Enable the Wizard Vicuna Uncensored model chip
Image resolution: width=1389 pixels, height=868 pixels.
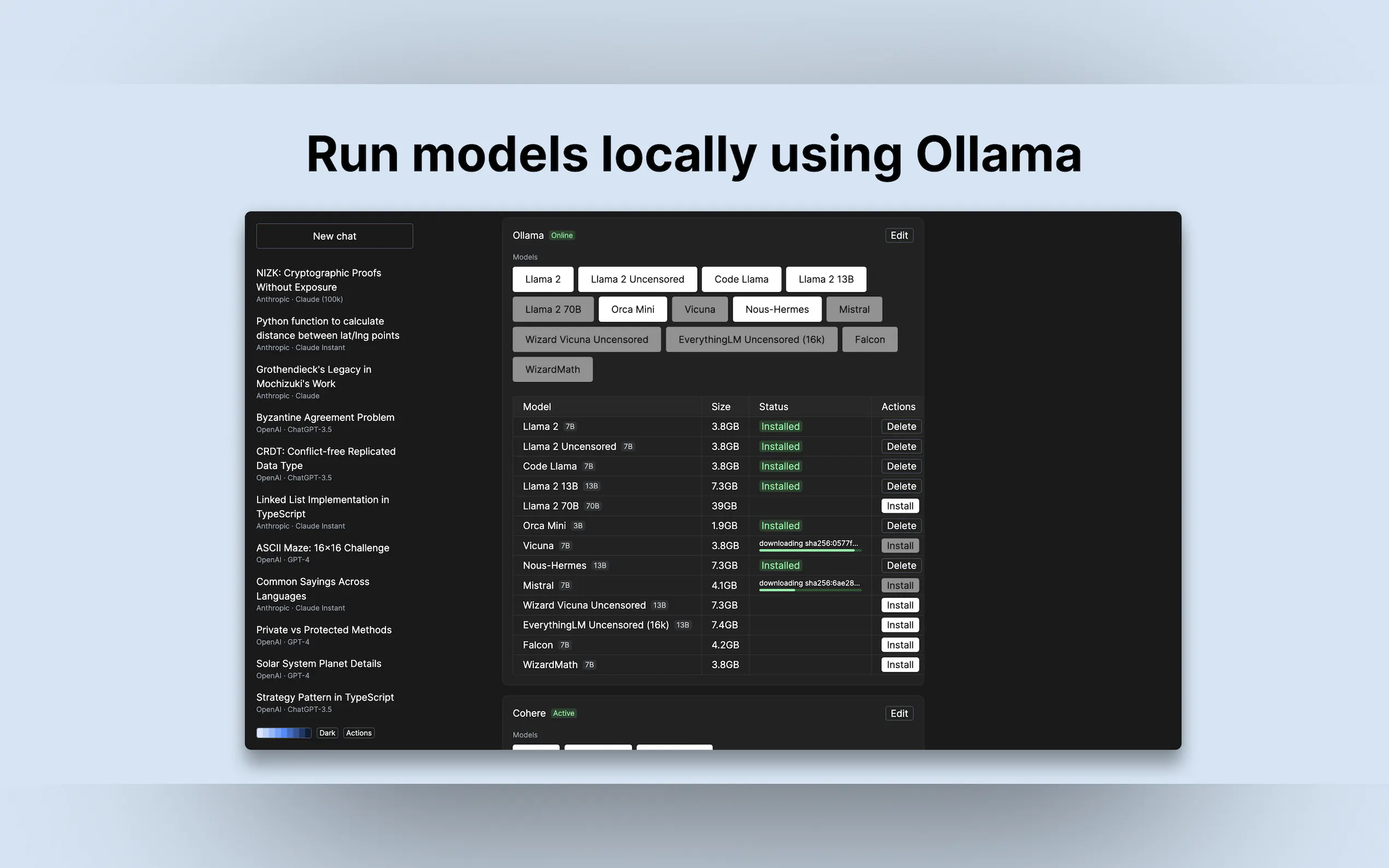(x=587, y=339)
